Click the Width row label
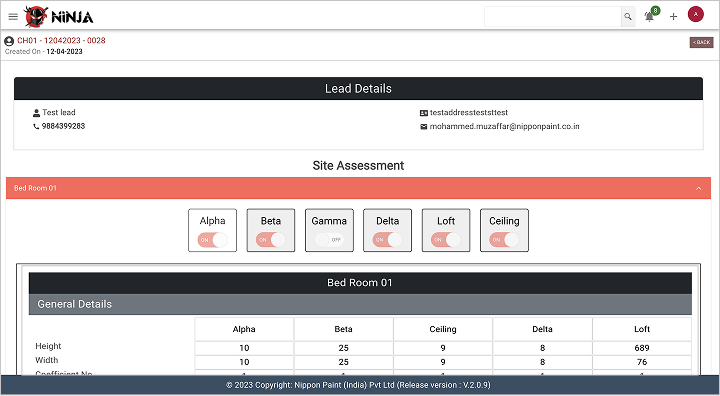Image resolution: width=720 pixels, height=396 pixels. 47,360
